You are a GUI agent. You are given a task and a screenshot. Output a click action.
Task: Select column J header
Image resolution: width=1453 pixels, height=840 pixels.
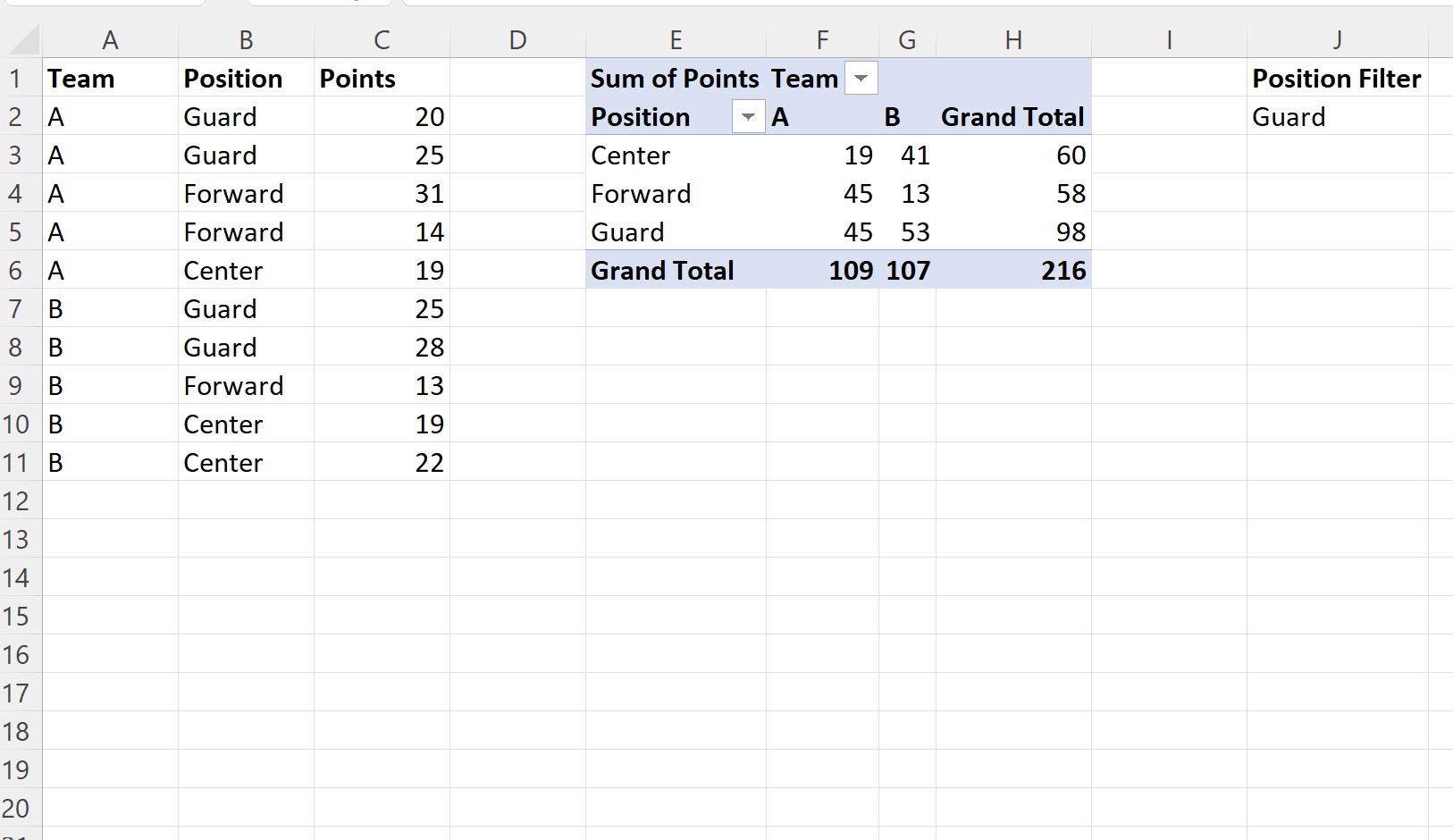click(1338, 39)
